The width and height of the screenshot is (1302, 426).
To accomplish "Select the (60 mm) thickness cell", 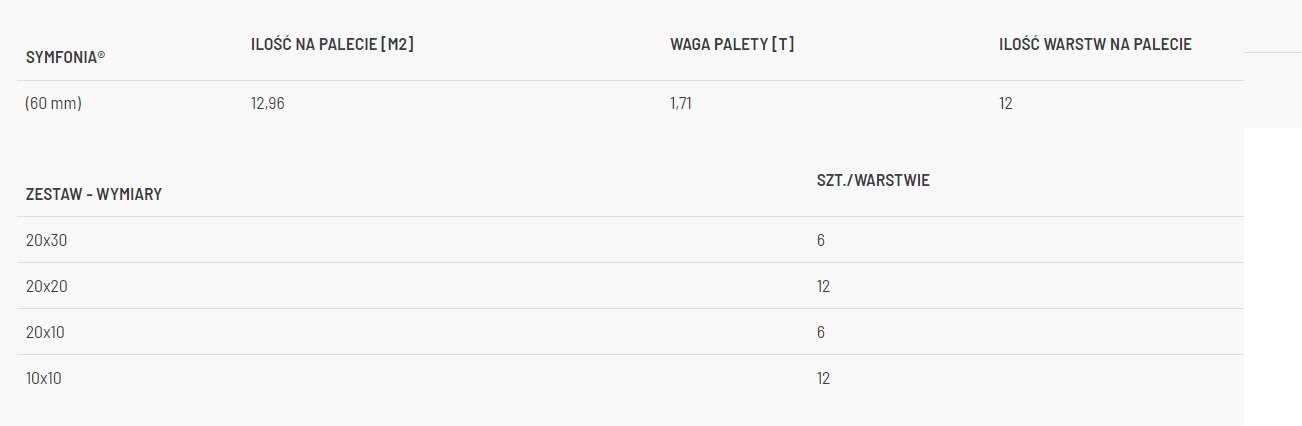I will [x=54, y=103].
